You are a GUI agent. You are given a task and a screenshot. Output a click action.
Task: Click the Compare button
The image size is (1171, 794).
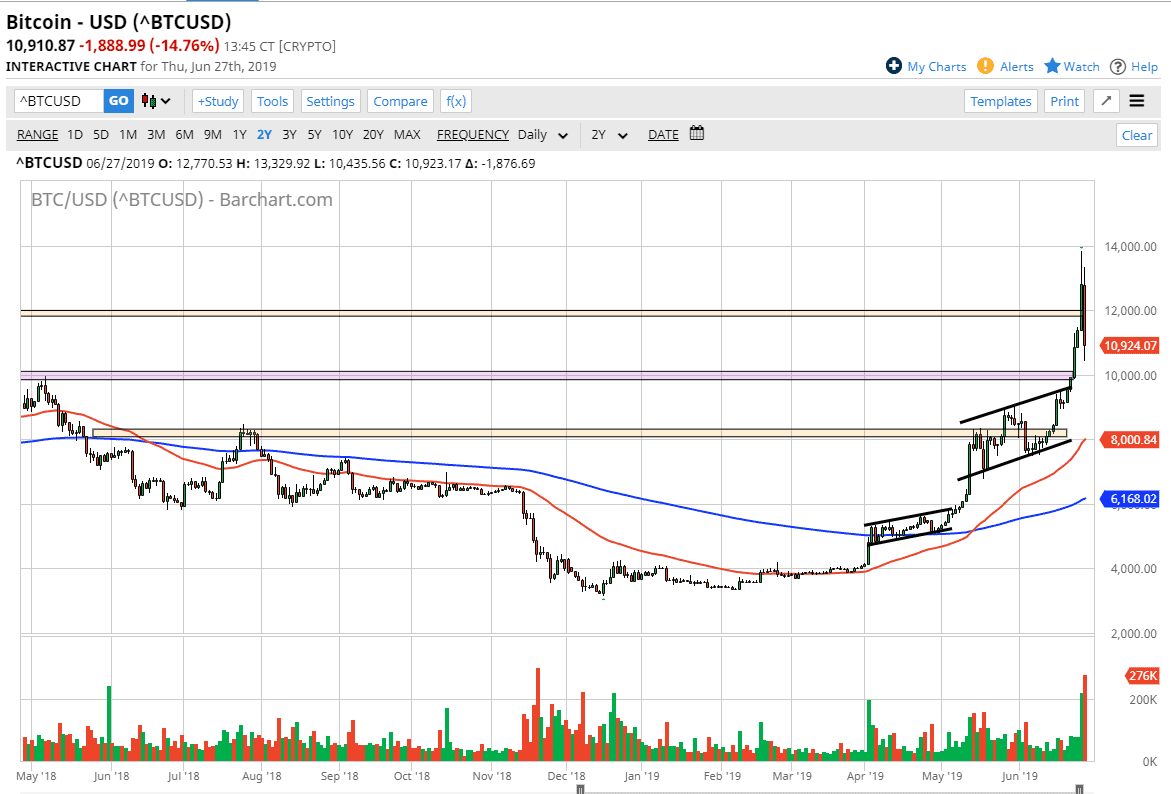400,101
